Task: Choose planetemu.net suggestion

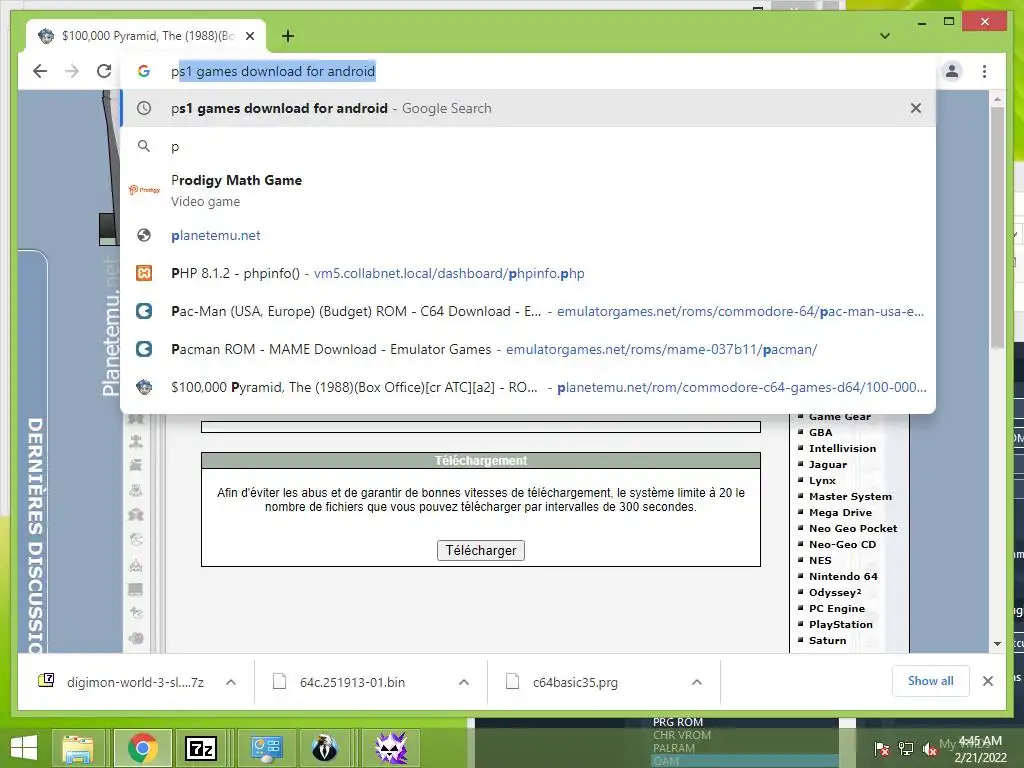Action: [x=528, y=235]
